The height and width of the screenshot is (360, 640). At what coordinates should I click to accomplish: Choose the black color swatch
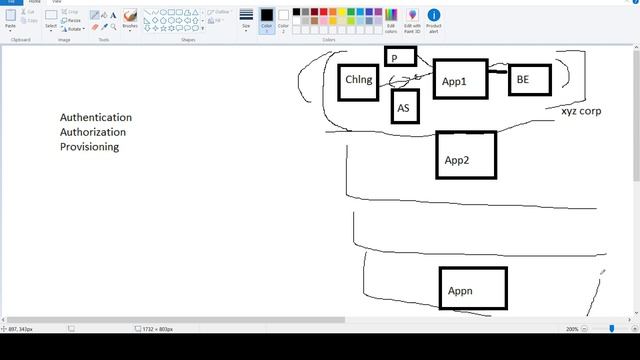(x=296, y=12)
